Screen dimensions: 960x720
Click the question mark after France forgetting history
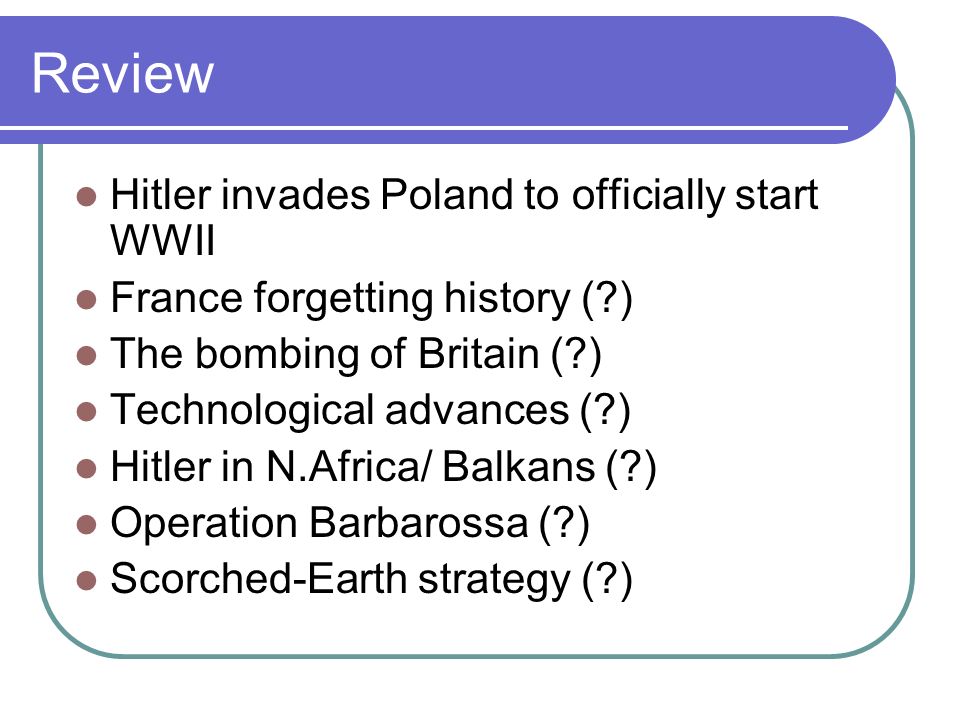point(607,299)
